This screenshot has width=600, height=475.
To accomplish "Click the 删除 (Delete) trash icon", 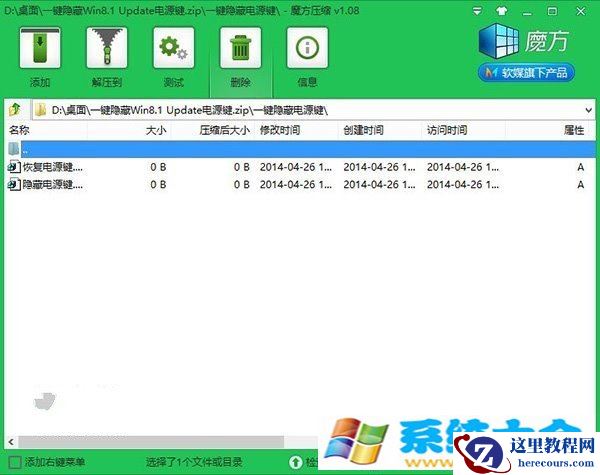I will (240, 48).
